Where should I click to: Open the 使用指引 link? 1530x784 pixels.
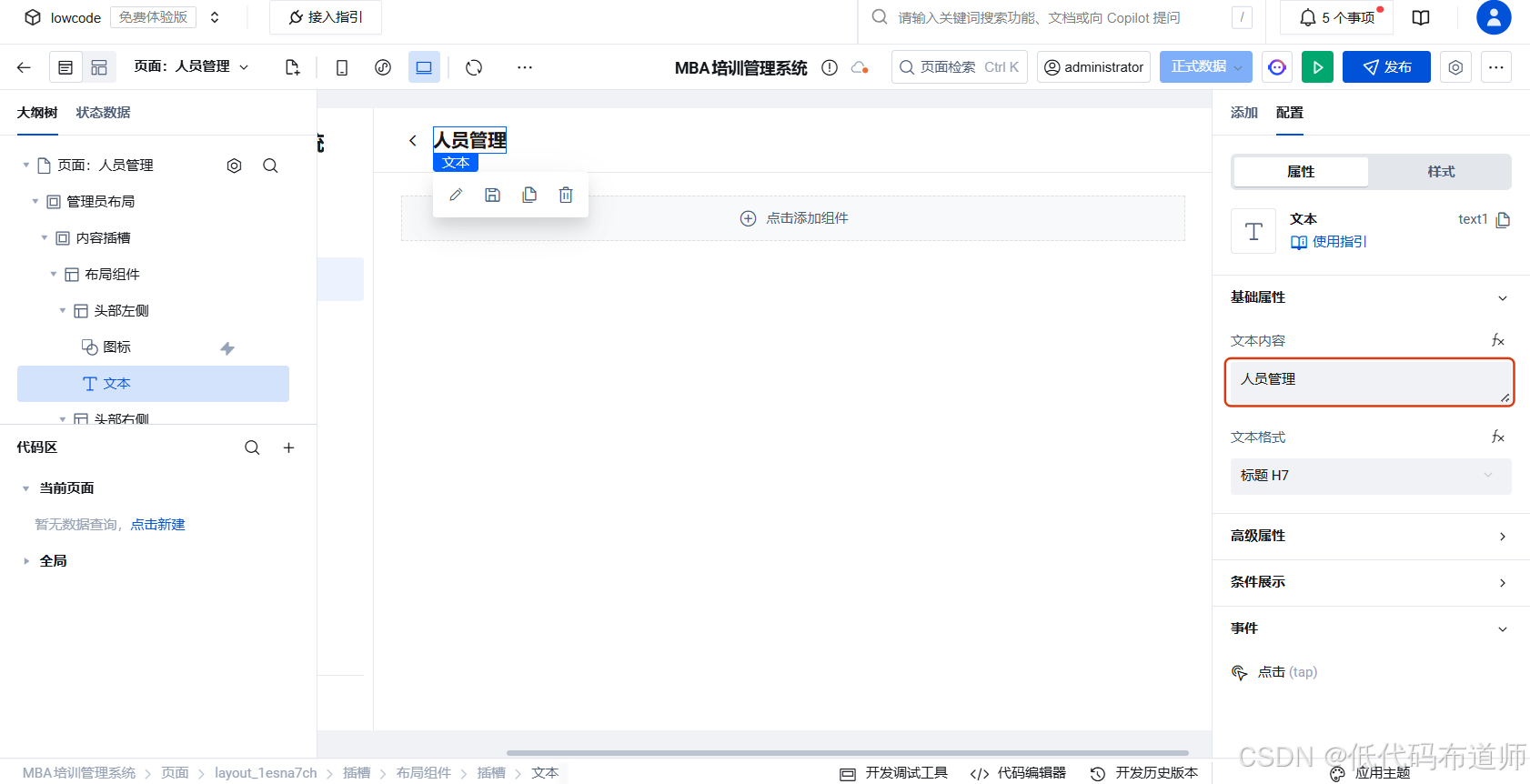[1329, 242]
